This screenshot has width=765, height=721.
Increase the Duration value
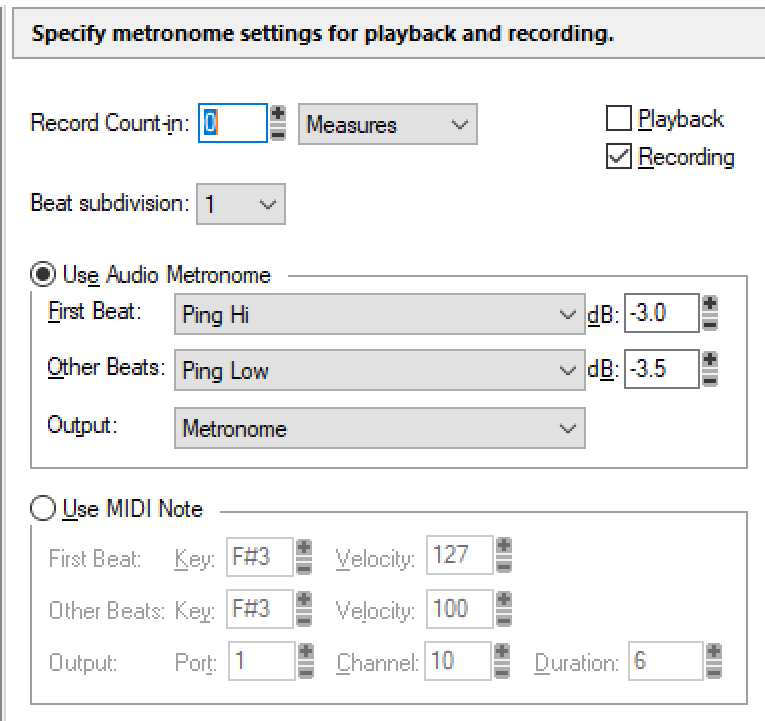[x=714, y=652]
